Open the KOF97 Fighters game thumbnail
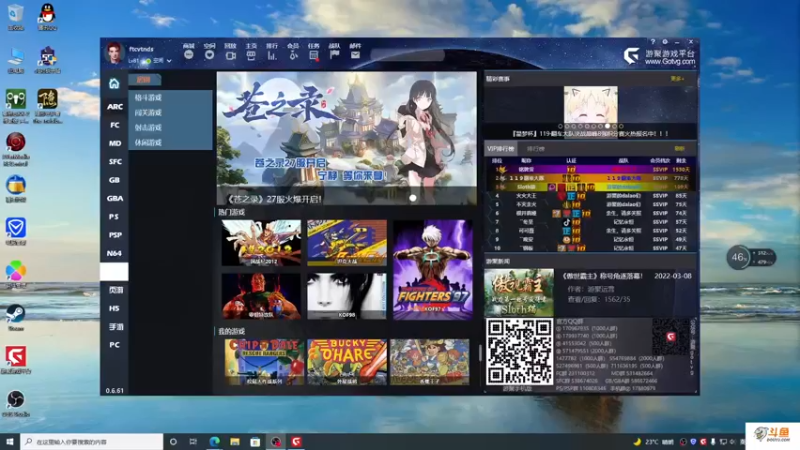The height and width of the screenshot is (450, 800). [x=433, y=269]
